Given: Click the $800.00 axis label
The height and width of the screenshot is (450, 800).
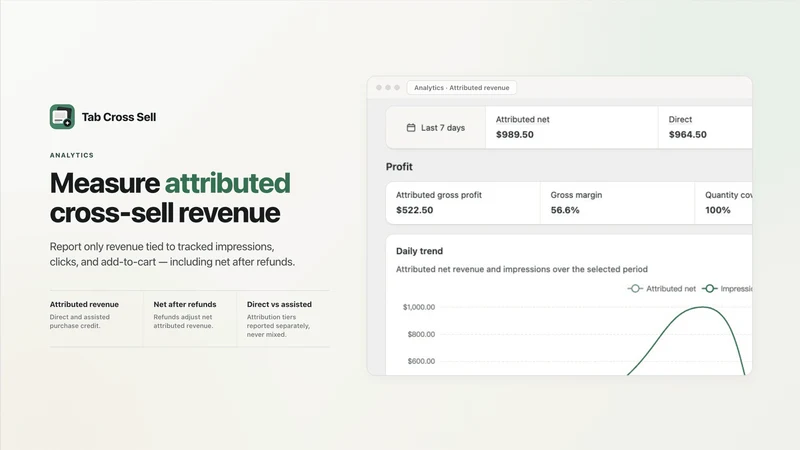Looking at the screenshot, I should click(x=421, y=334).
